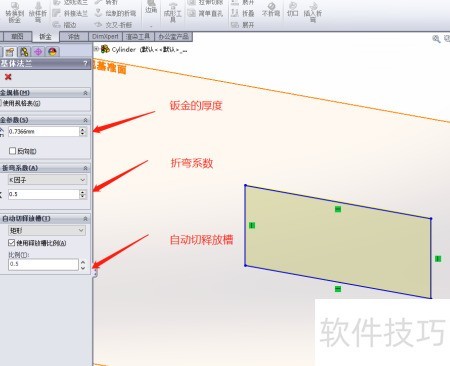Click the thickness field spinner arrows
Screen dimensions: 450x366
tap(83, 131)
